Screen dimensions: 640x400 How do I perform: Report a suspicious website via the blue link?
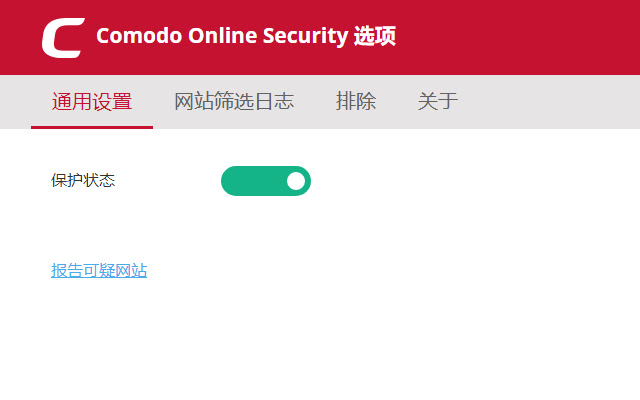click(x=99, y=270)
